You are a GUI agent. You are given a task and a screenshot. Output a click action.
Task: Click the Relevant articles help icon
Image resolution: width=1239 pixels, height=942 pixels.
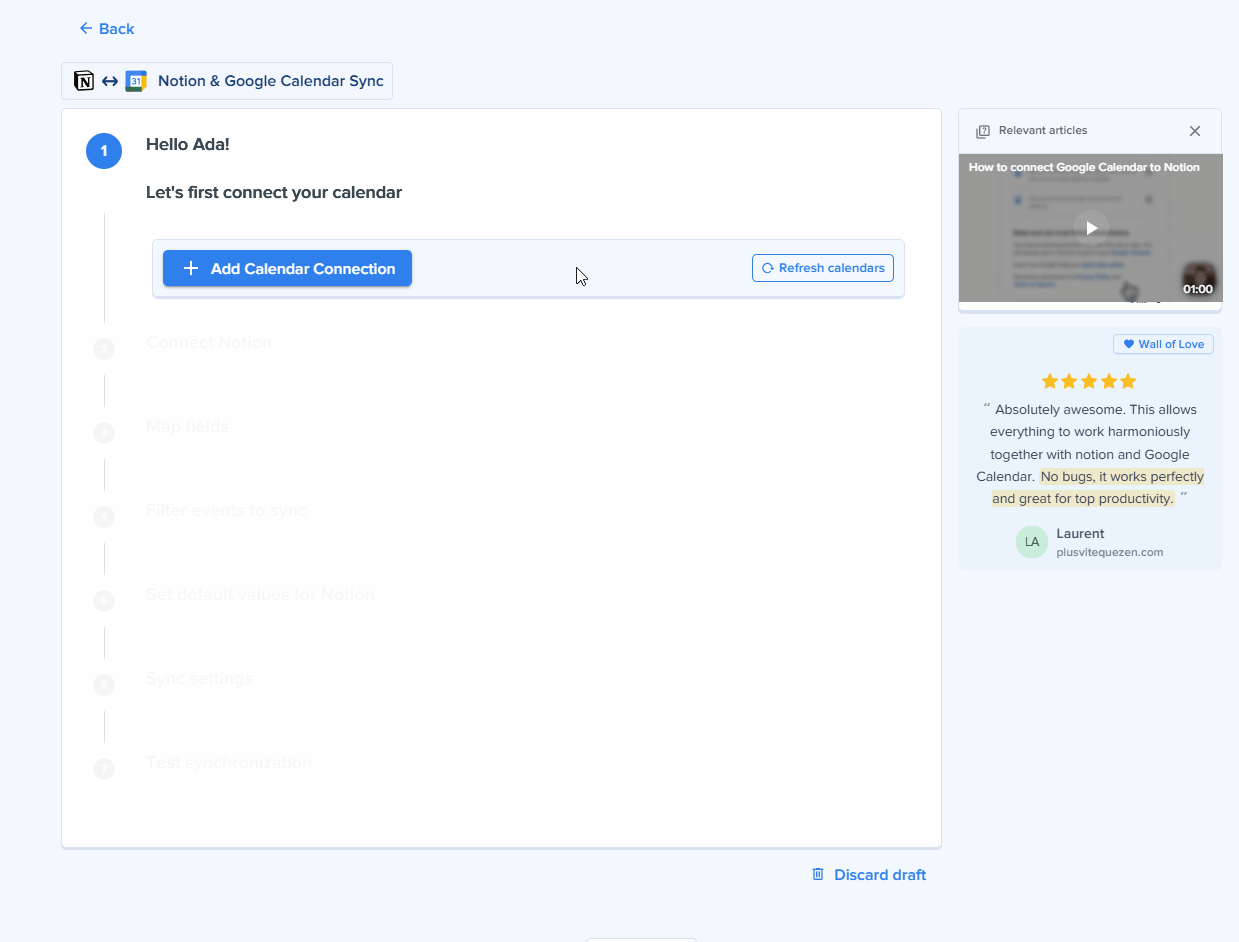pyautogui.click(x=983, y=131)
